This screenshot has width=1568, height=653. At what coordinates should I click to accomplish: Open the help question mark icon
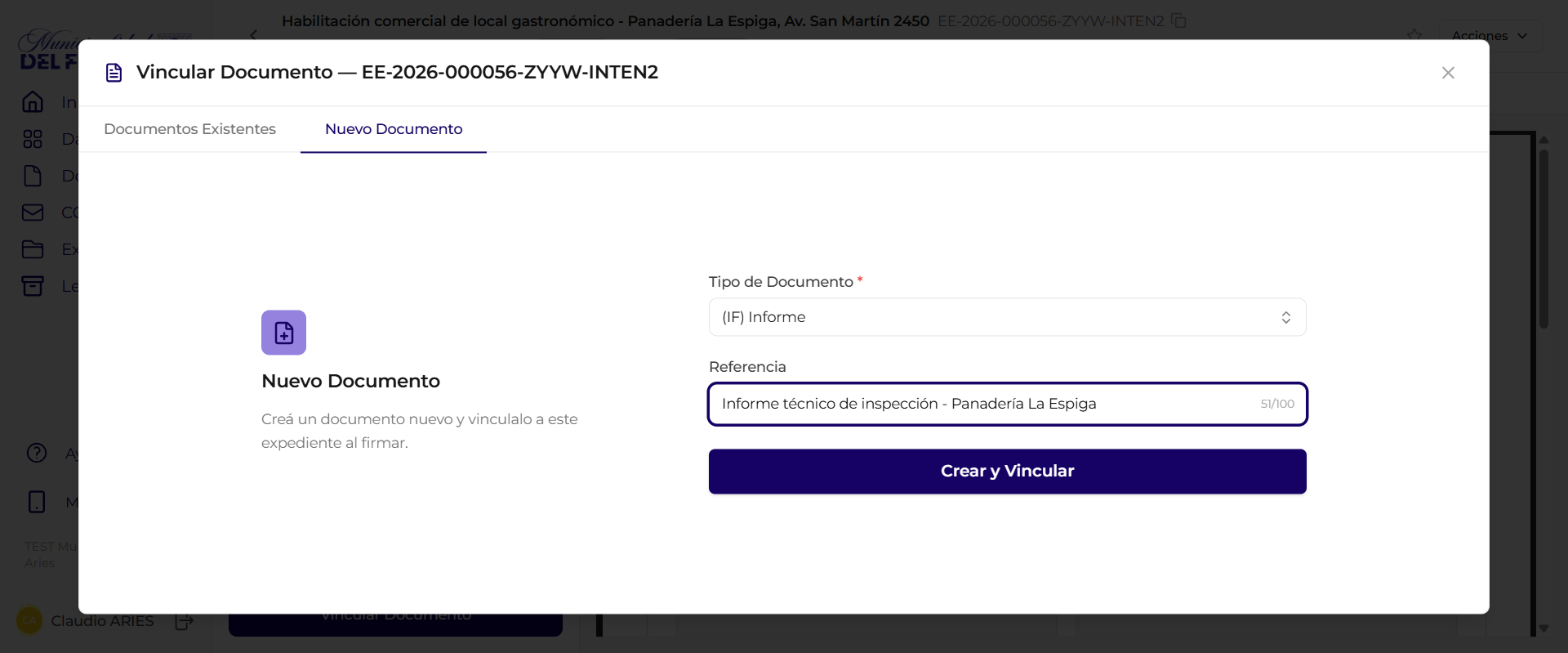pyautogui.click(x=37, y=453)
